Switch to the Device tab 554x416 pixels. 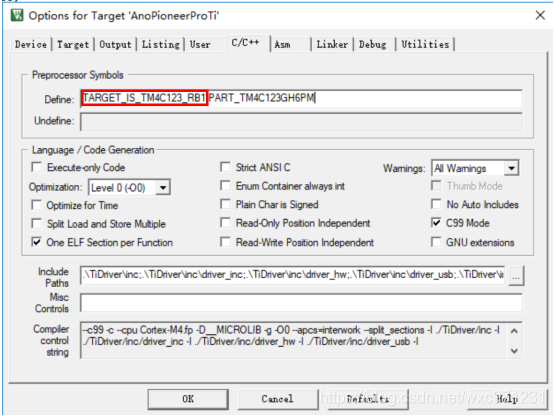click(x=31, y=45)
